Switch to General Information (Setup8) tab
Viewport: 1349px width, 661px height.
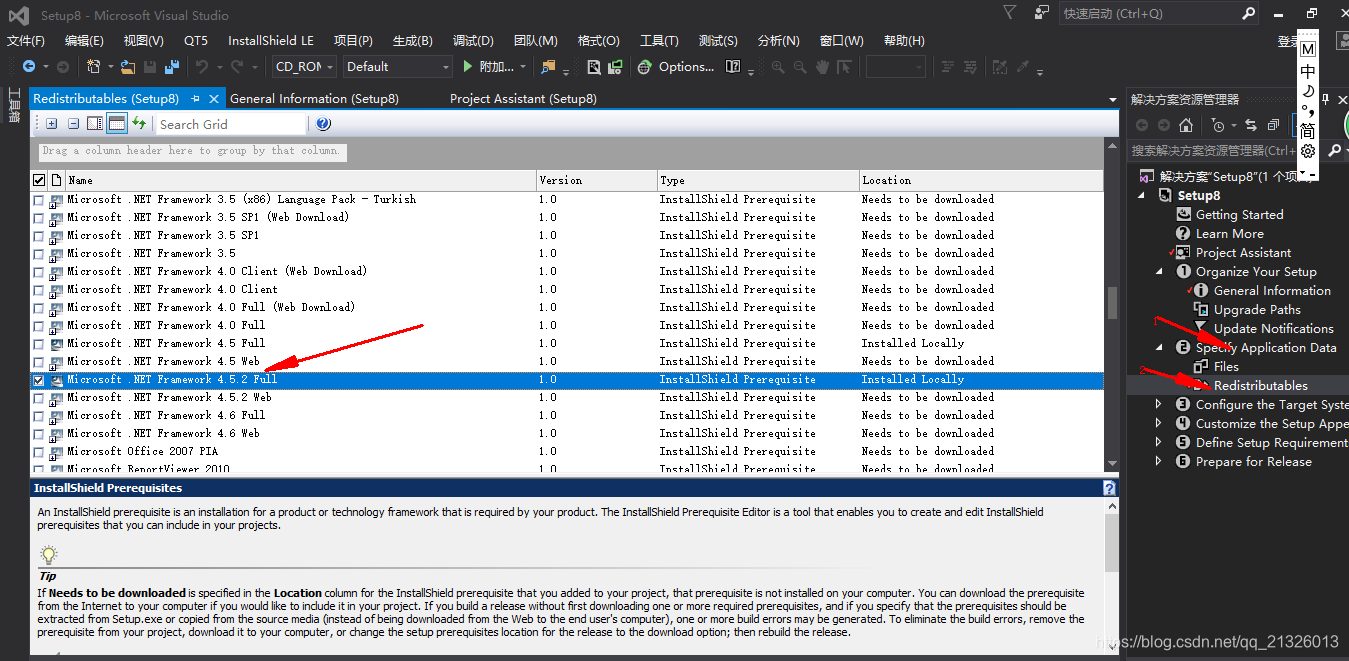(314, 99)
